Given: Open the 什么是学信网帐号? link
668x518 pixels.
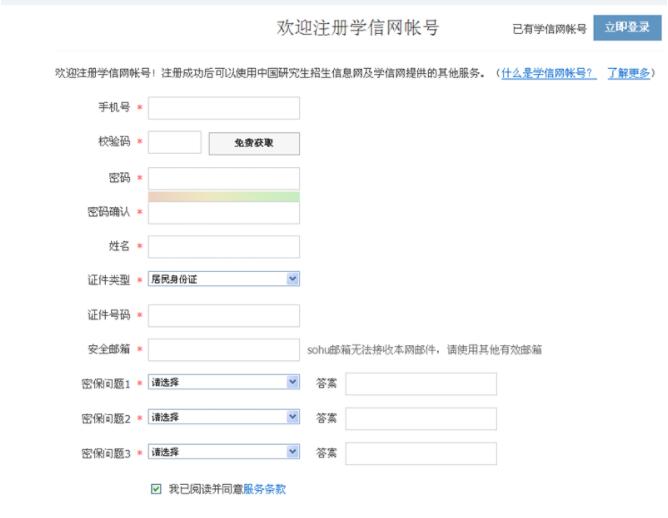Looking at the screenshot, I should point(548,73).
